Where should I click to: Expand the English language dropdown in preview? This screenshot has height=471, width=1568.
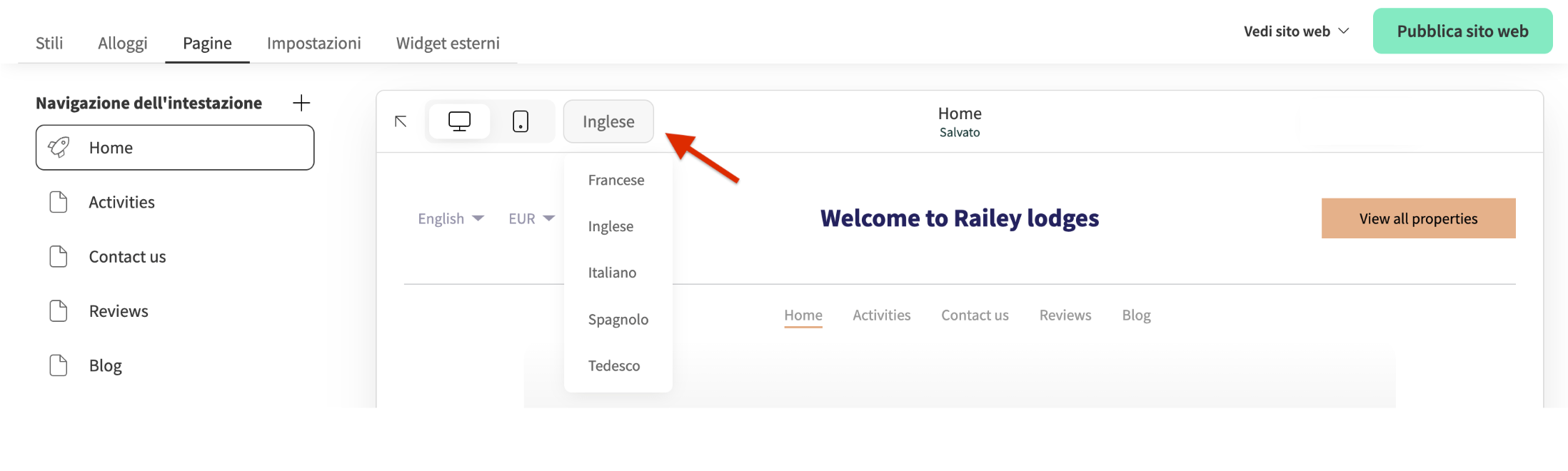[x=451, y=218]
